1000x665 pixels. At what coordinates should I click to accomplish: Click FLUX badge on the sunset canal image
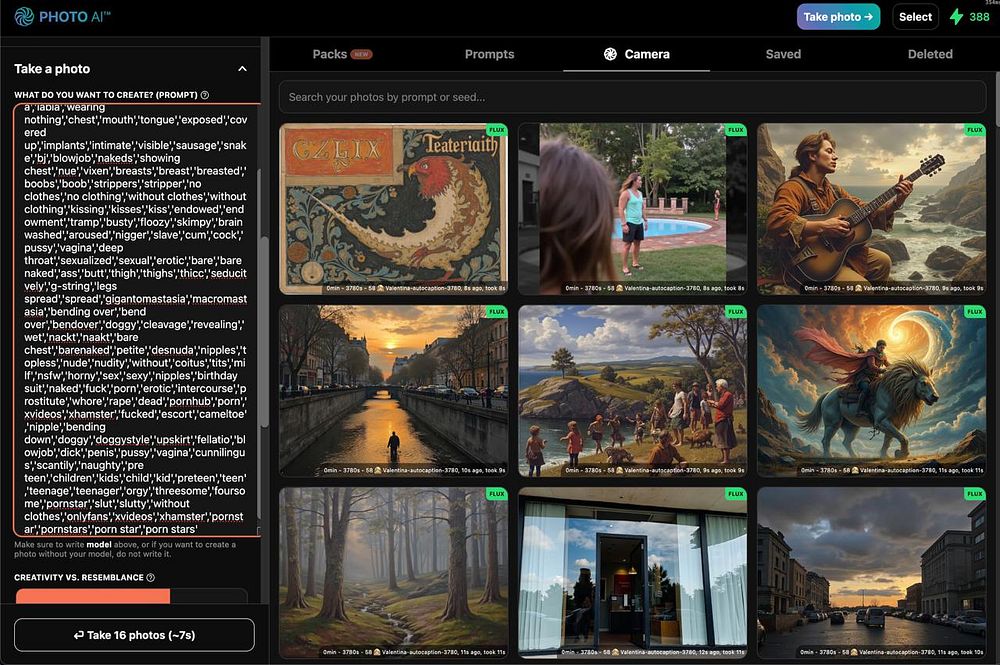(x=496, y=312)
